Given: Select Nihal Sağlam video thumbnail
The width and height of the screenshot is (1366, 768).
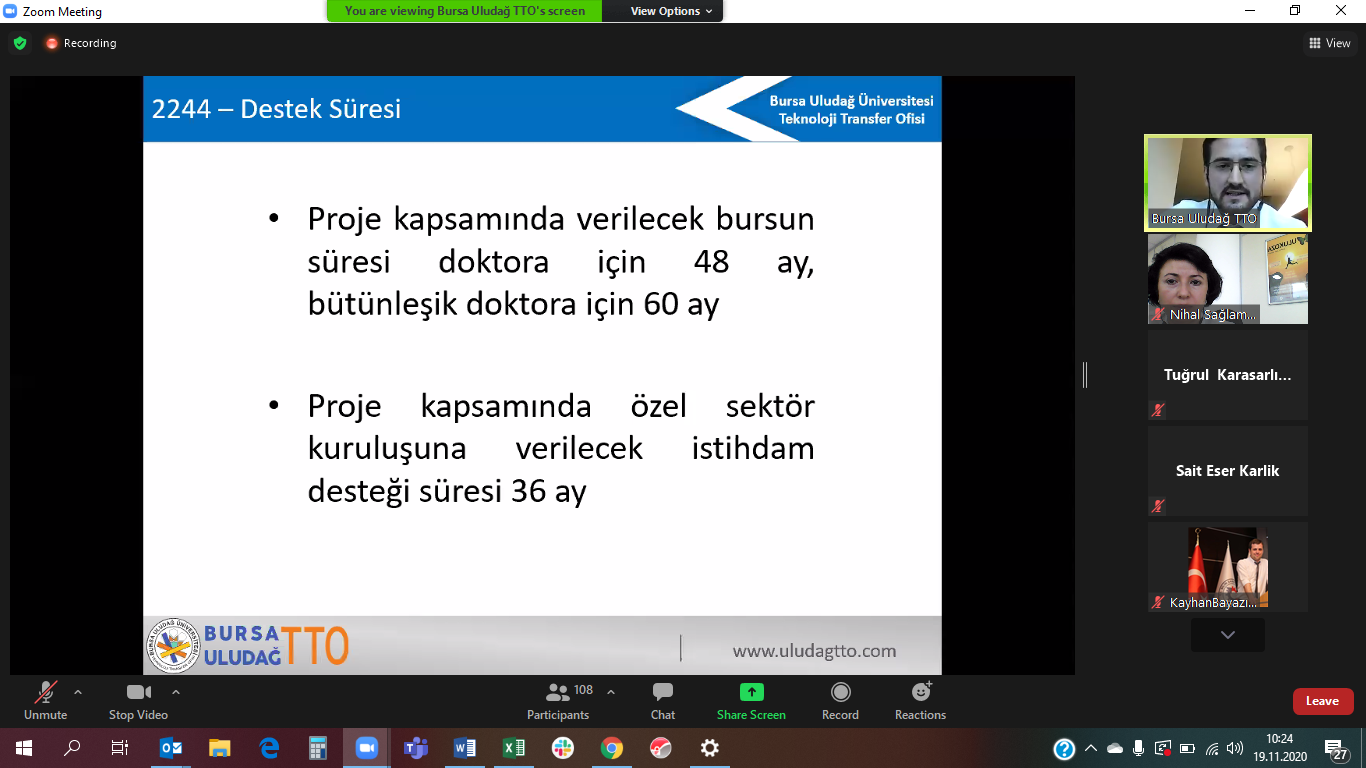Looking at the screenshot, I should [x=1228, y=280].
